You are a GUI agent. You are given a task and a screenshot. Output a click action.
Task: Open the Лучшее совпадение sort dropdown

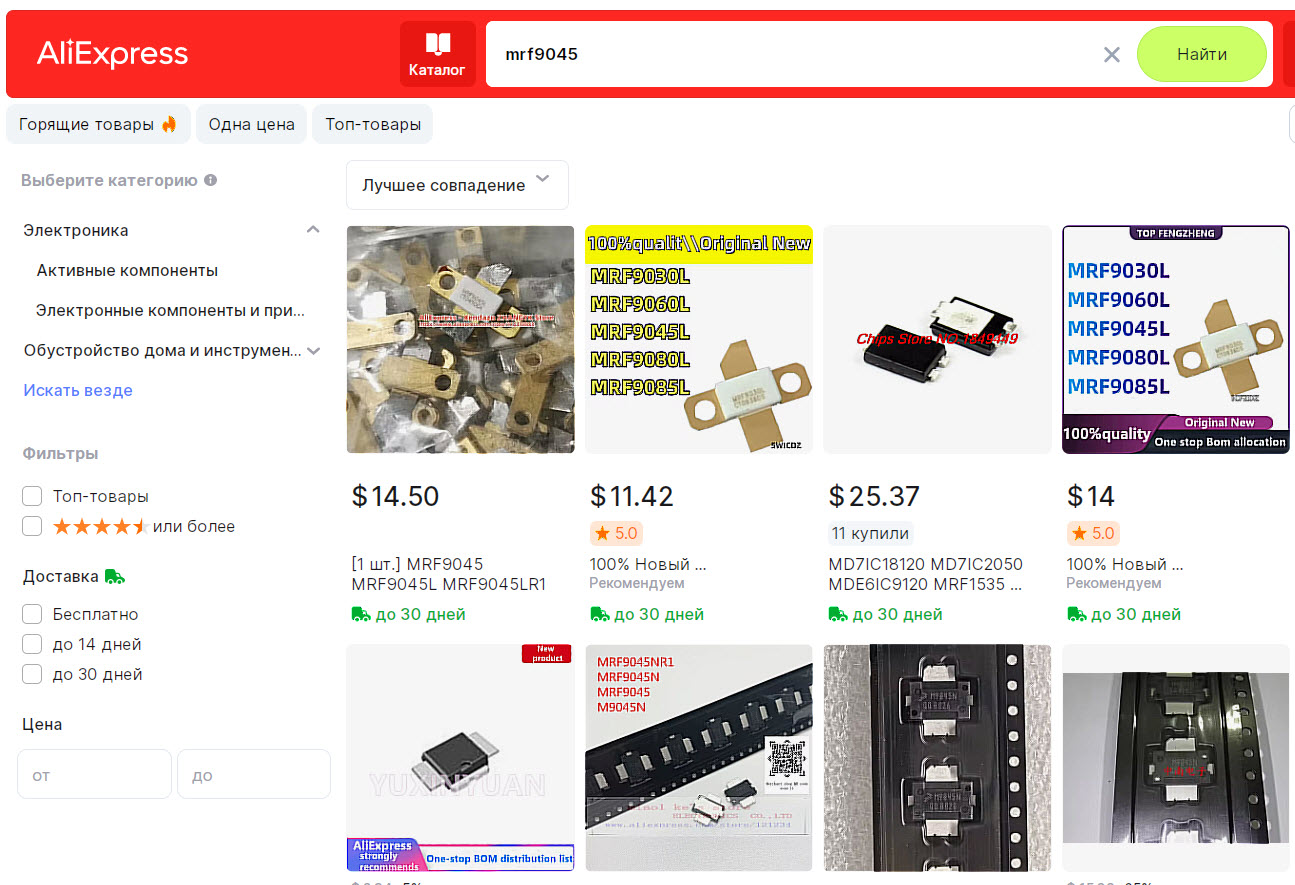[x=457, y=185]
